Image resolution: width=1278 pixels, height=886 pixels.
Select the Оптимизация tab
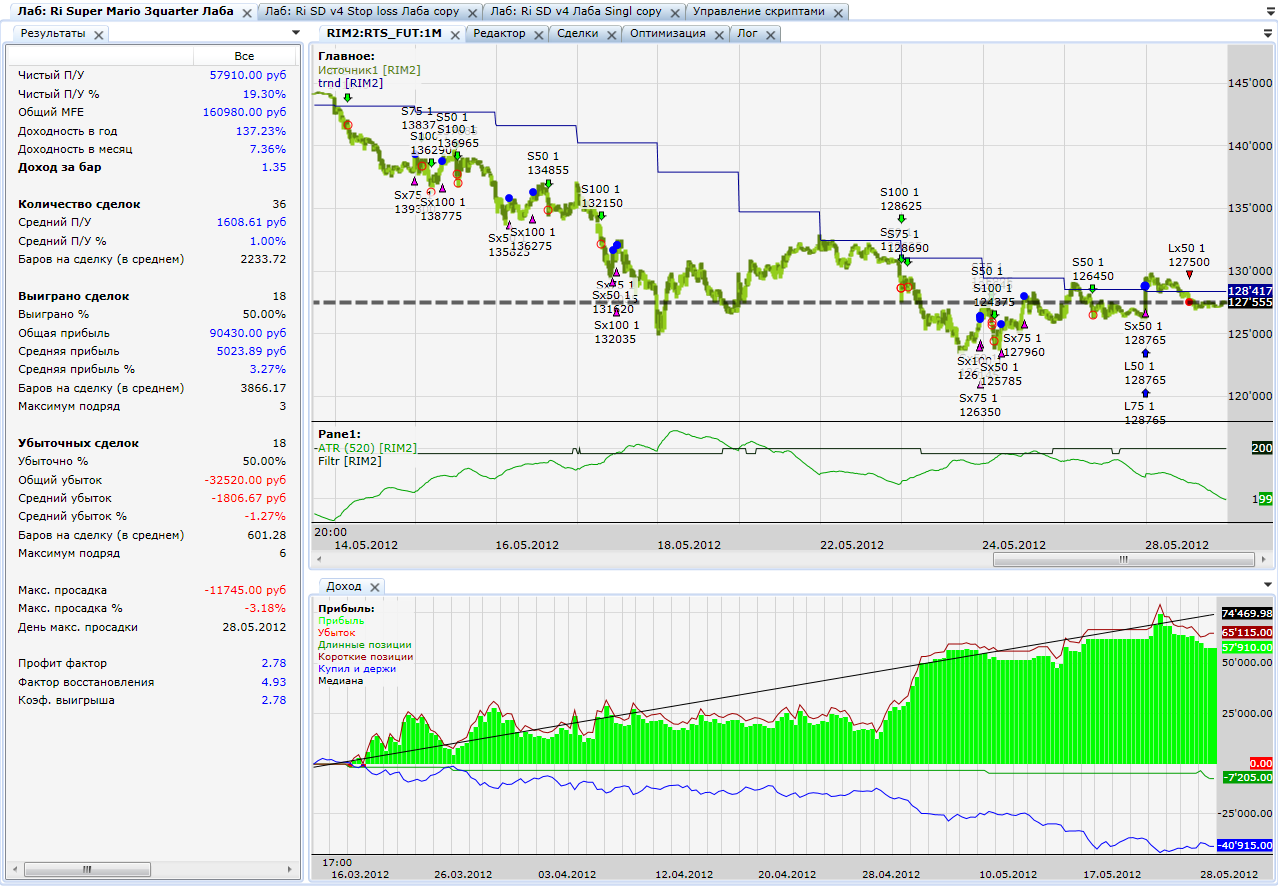666,34
